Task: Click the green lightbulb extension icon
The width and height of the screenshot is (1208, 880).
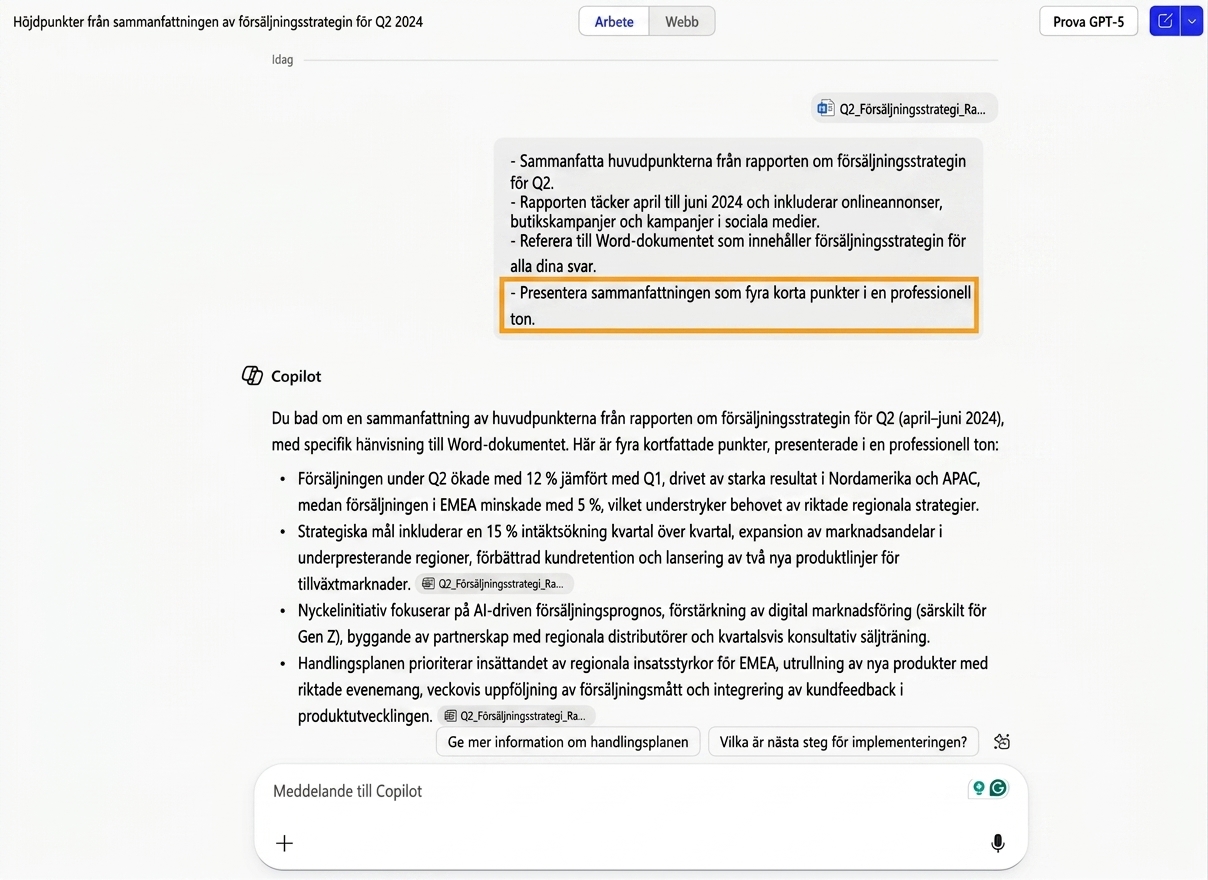Action: point(979,788)
